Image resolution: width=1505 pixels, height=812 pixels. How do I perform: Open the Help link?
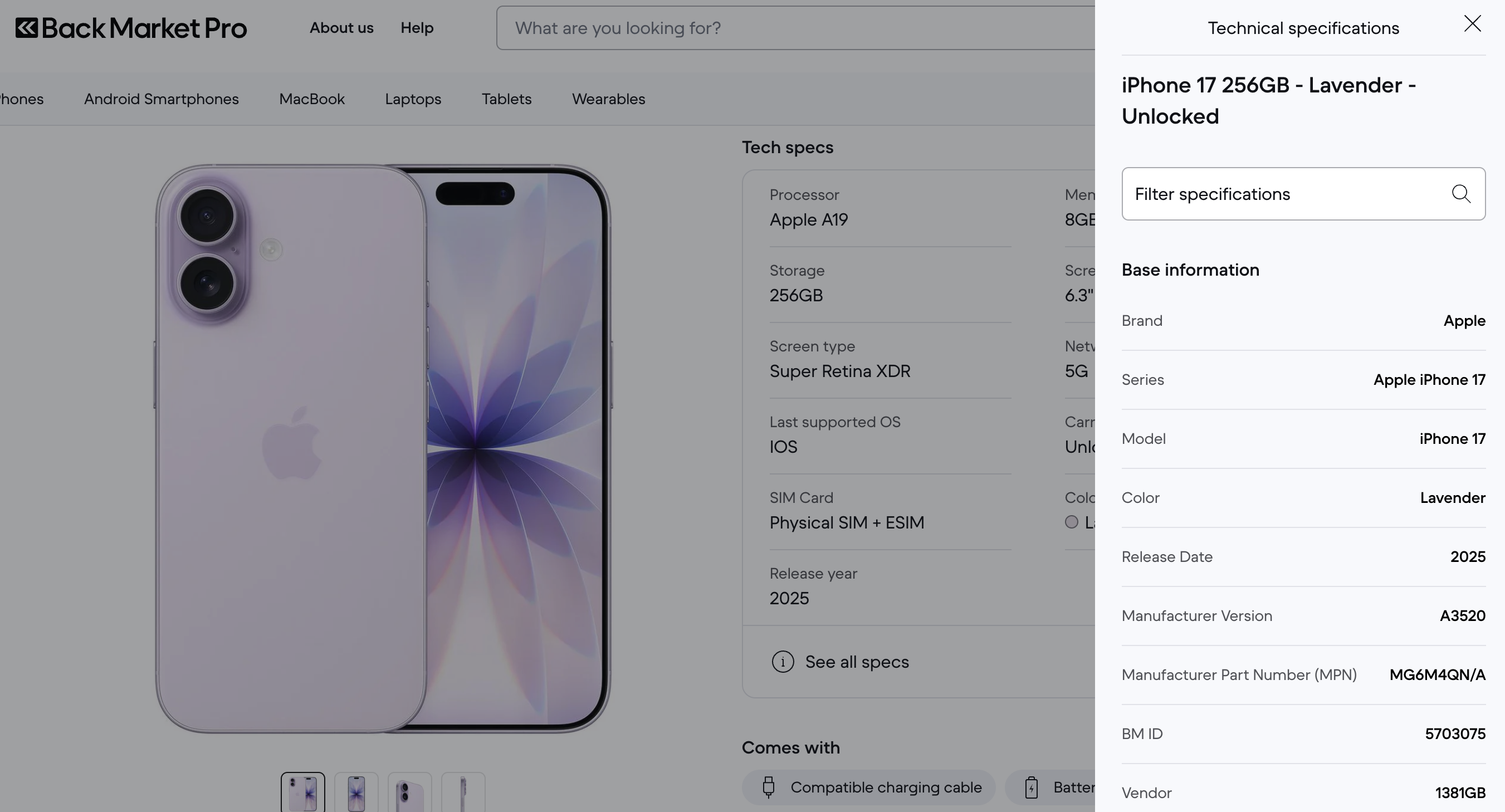coord(417,28)
